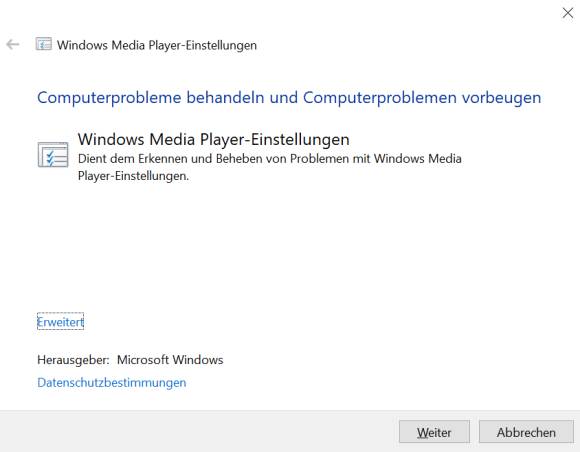Click the word Problemen in the description

click(x=319, y=159)
